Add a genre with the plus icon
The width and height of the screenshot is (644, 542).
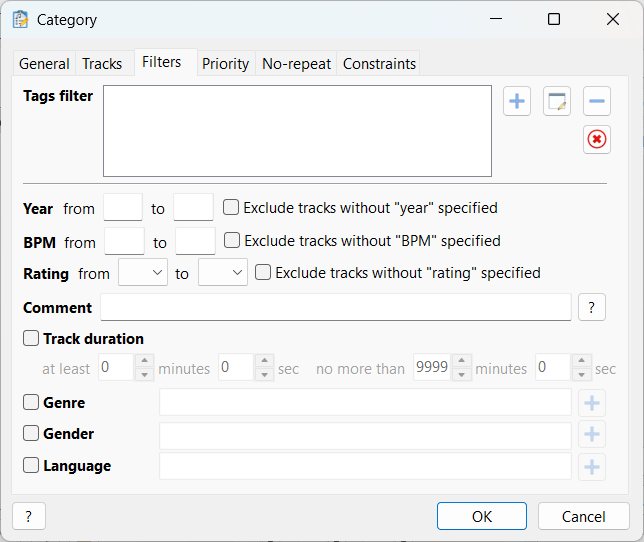click(x=591, y=403)
